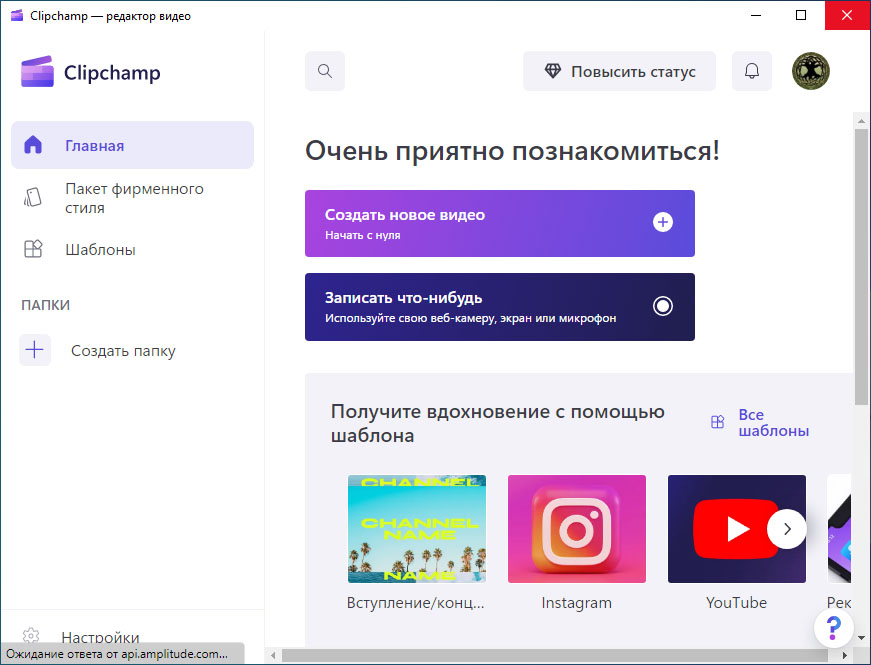Click heading Очень приятно познакомиться!
Image resolution: width=871 pixels, height=665 pixels.
(x=512, y=151)
